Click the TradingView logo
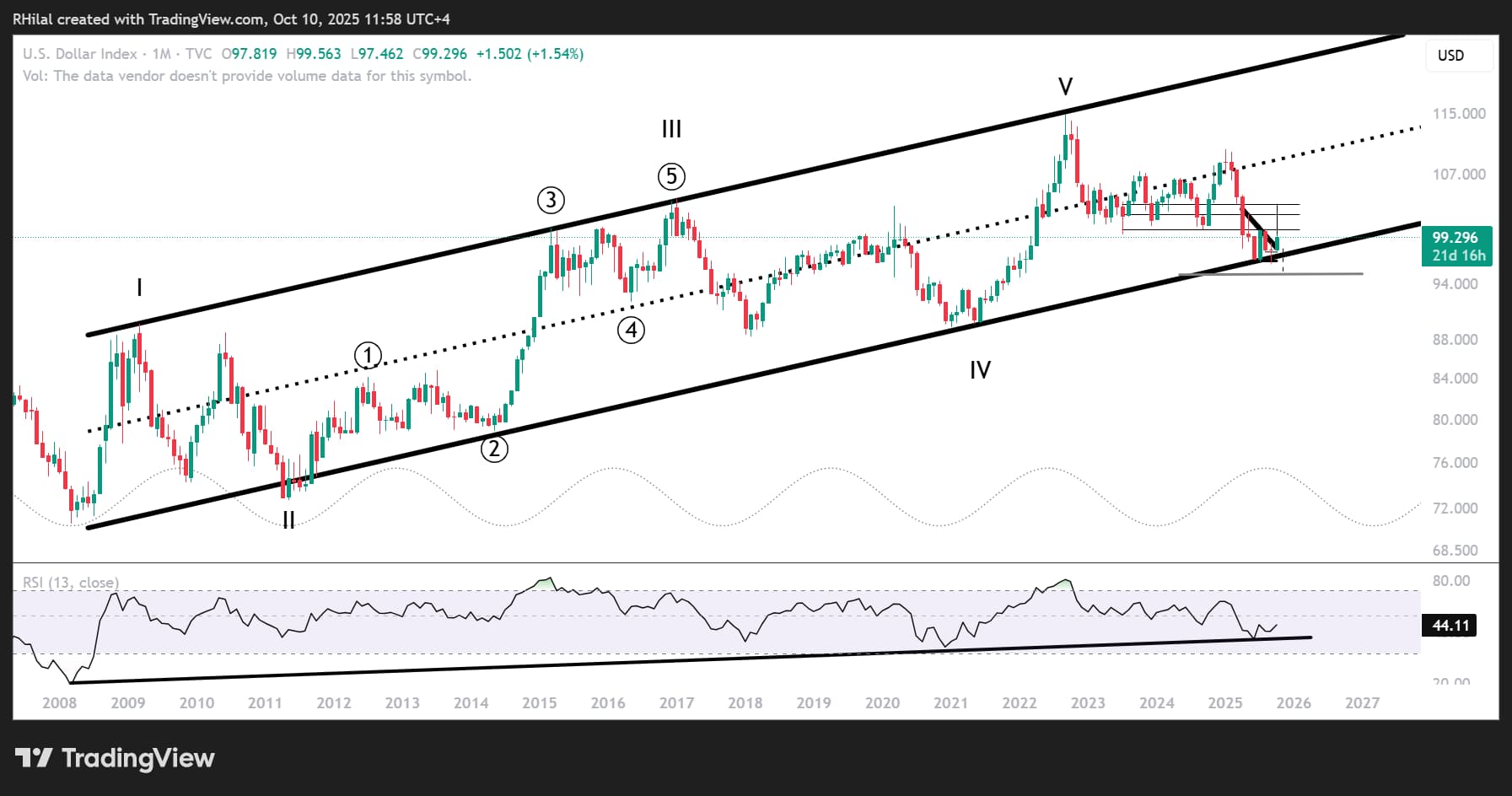 115,758
